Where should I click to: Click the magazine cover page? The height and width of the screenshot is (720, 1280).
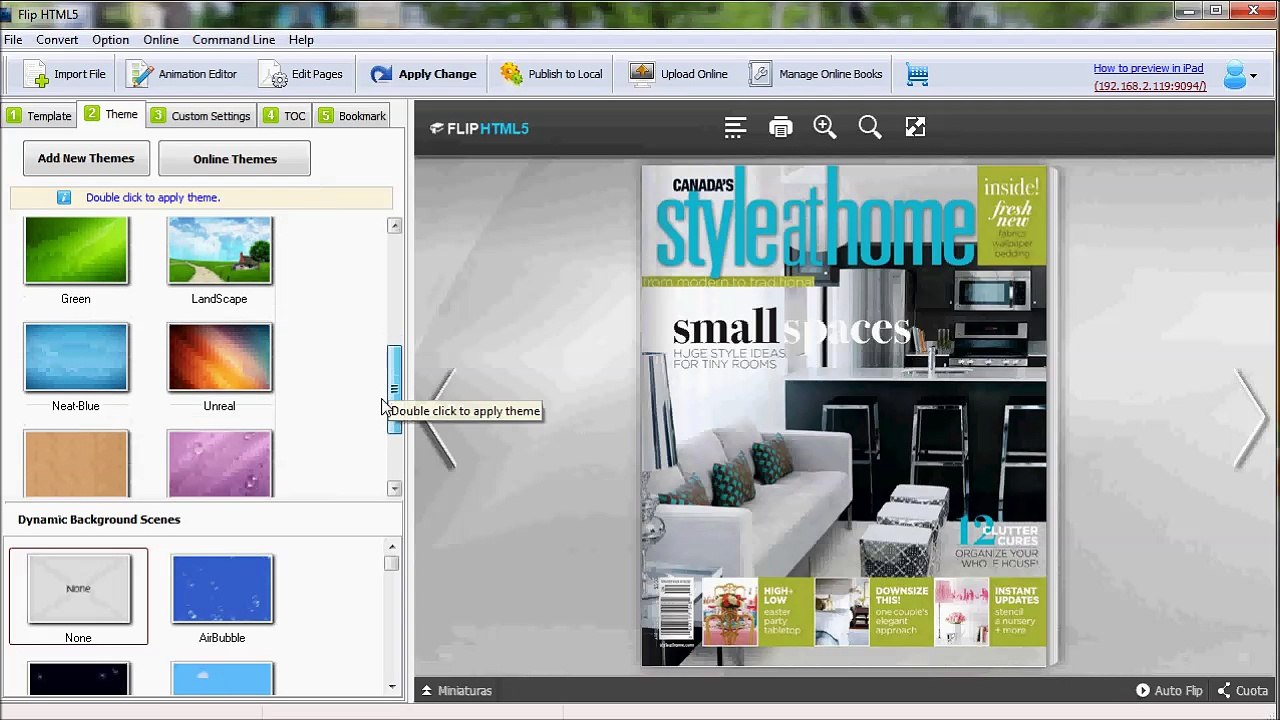tap(844, 416)
